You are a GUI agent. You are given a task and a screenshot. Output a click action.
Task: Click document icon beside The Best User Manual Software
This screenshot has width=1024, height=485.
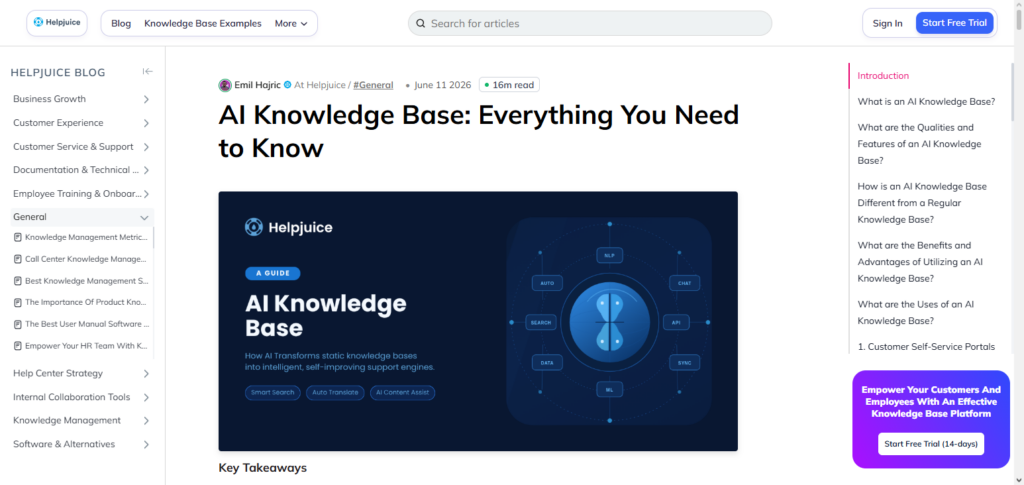click(18, 324)
